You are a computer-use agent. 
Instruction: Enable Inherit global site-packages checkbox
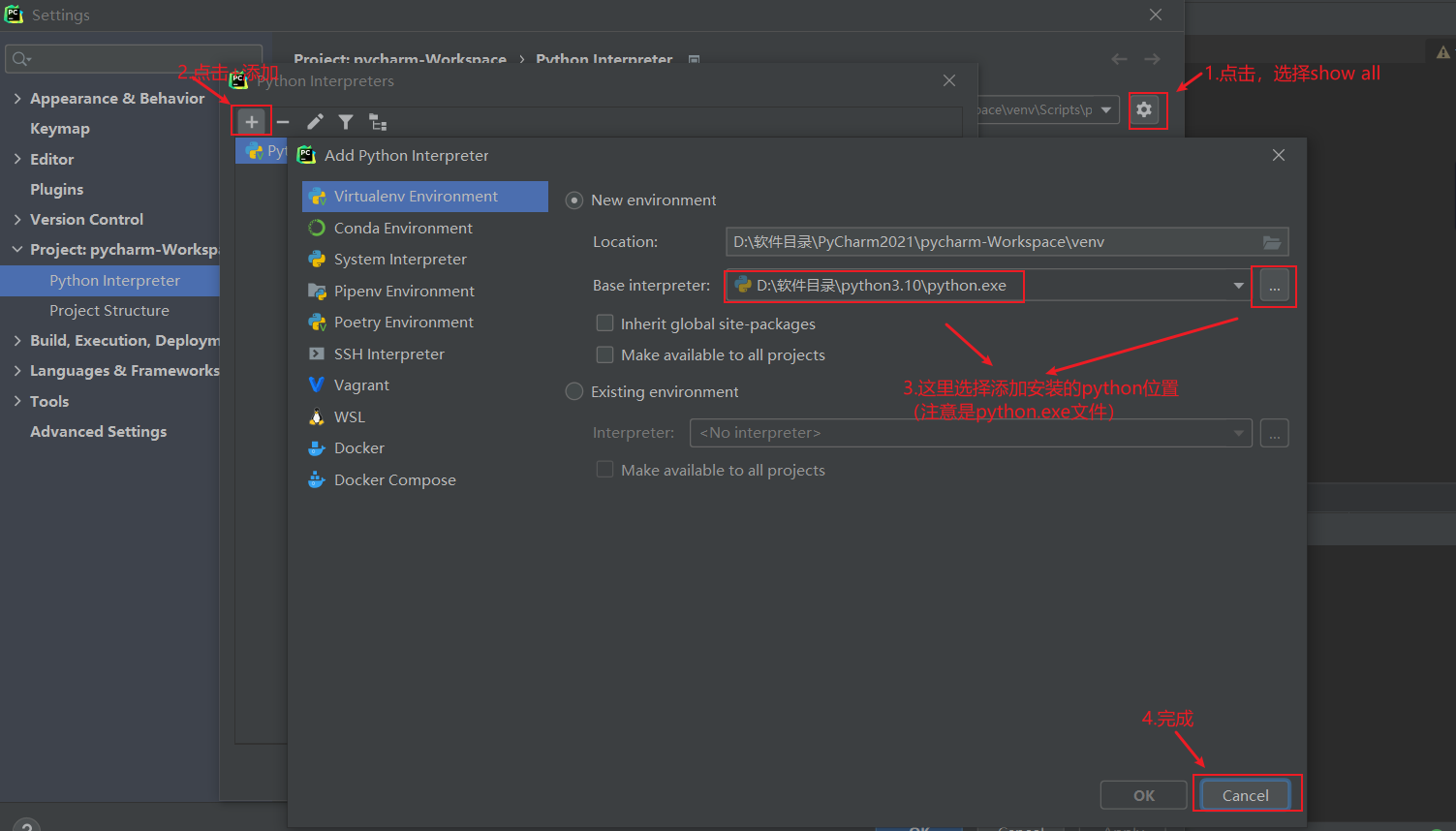(x=604, y=323)
